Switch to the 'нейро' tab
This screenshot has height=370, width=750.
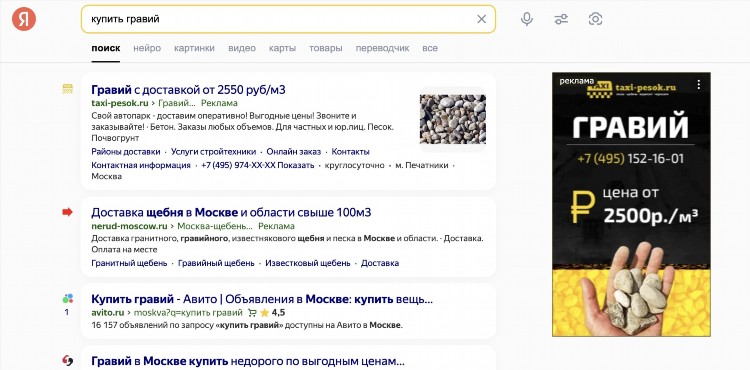(147, 48)
